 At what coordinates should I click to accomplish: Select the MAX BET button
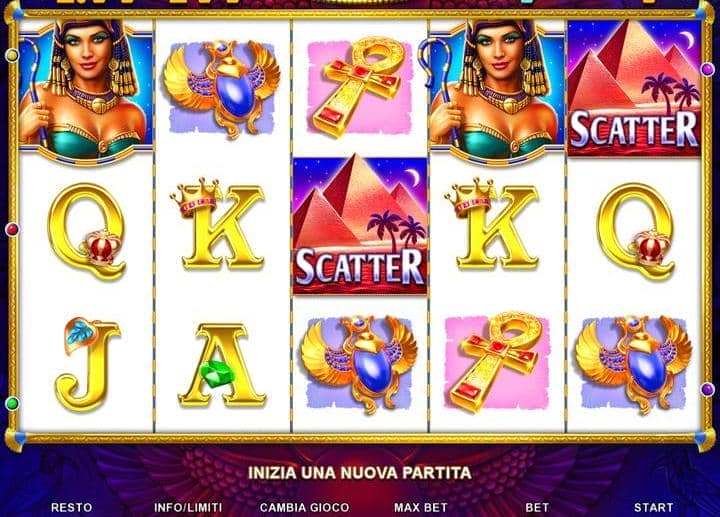pos(421,507)
